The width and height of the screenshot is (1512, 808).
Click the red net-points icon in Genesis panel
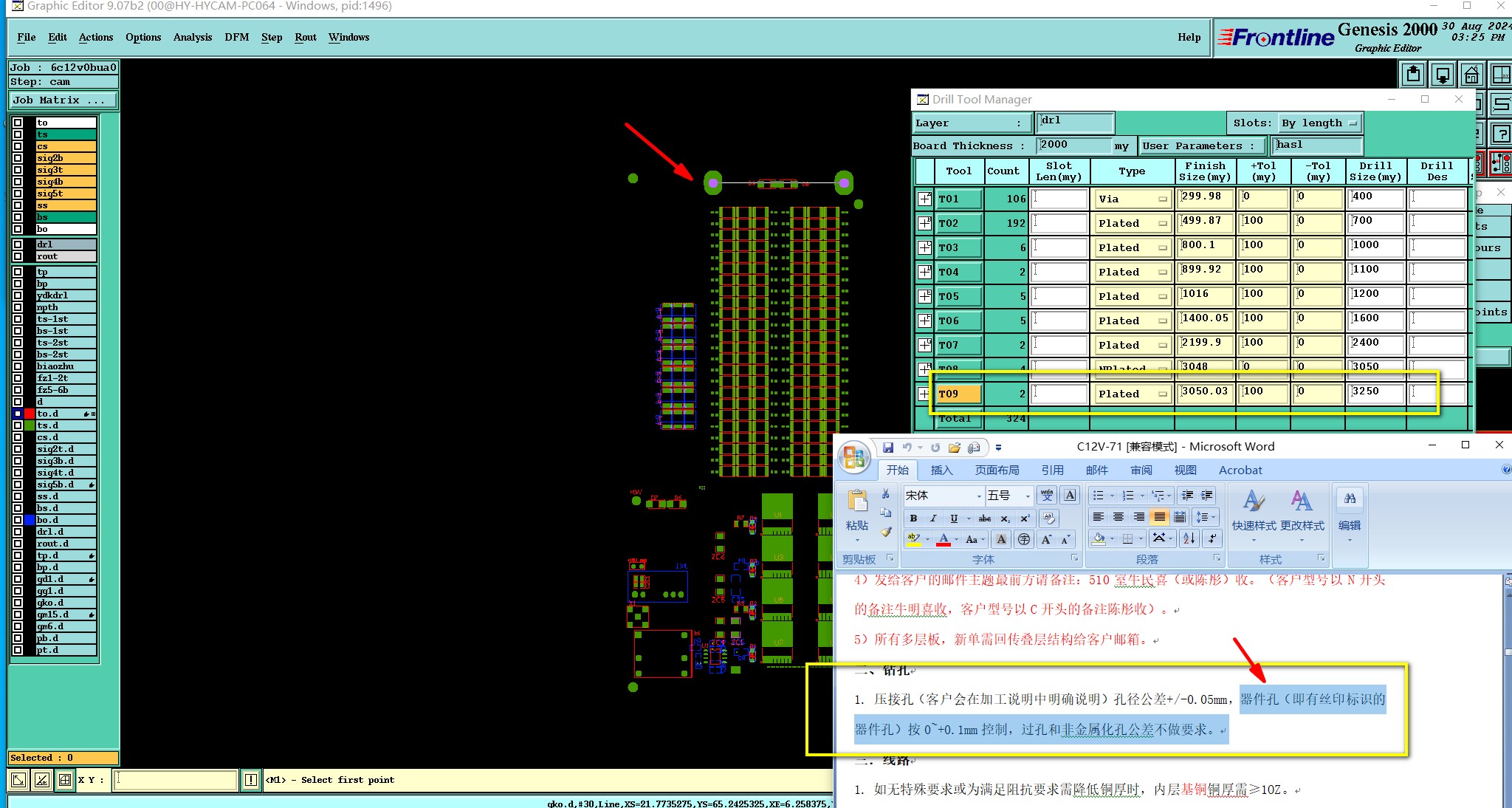(x=1501, y=163)
